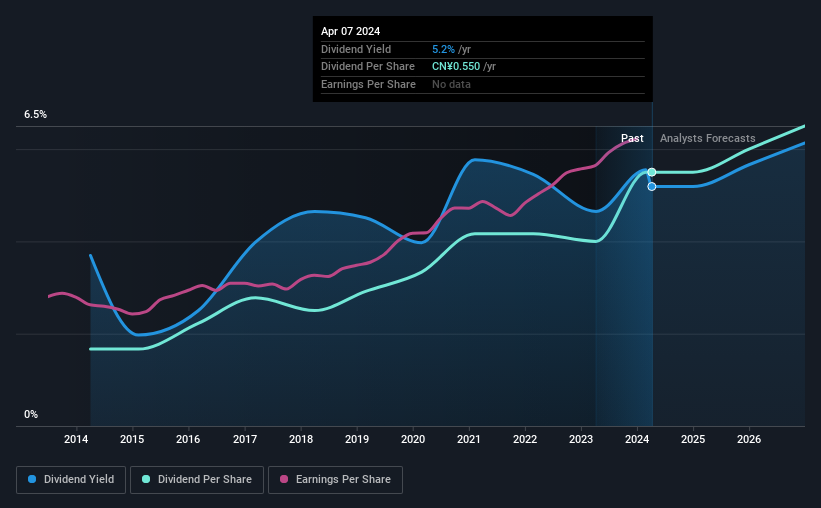Click the CN¥0.550 Dividend Per Share value

point(456,67)
